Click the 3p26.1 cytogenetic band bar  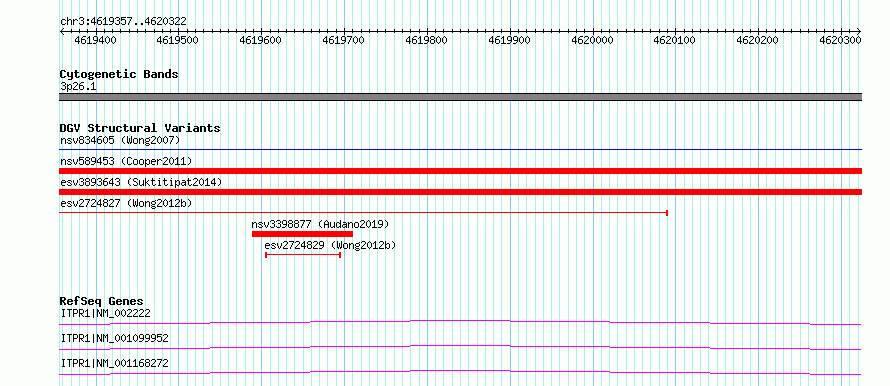pyautogui.click(x=460, y=97)
